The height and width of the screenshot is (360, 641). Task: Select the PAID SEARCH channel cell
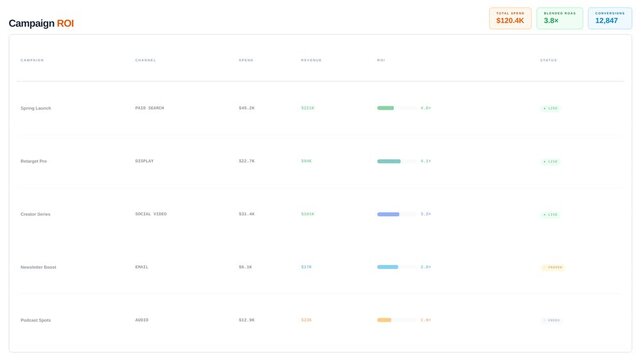click(x=150, y=108)
